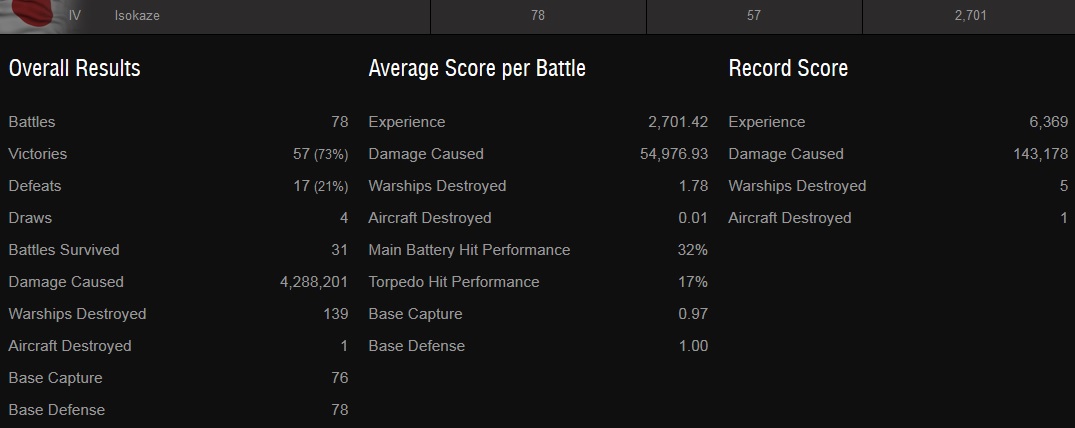The image size is (1075, 428).
Task: Click the tier IV label in ship row
Action: coord(75,16)
